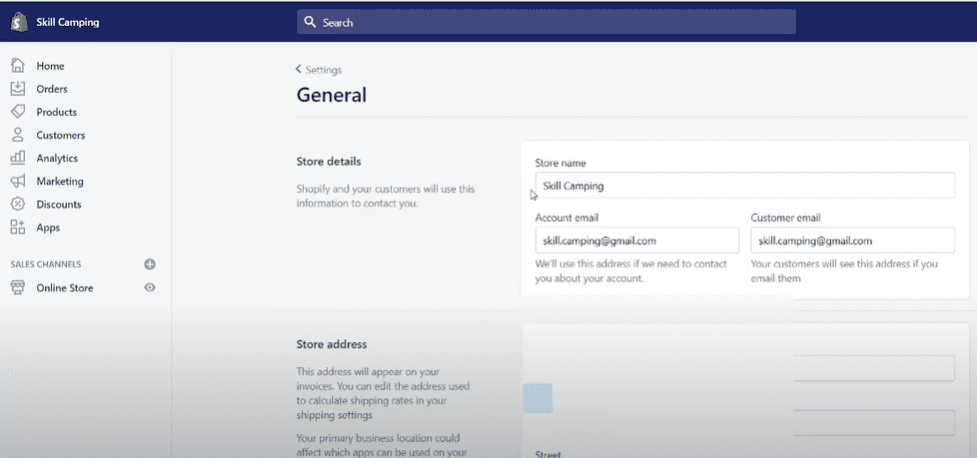This screenshot has height=458, width=977.
Task: Click the magnifier icon in the search bar
Action: click(310, 22)
